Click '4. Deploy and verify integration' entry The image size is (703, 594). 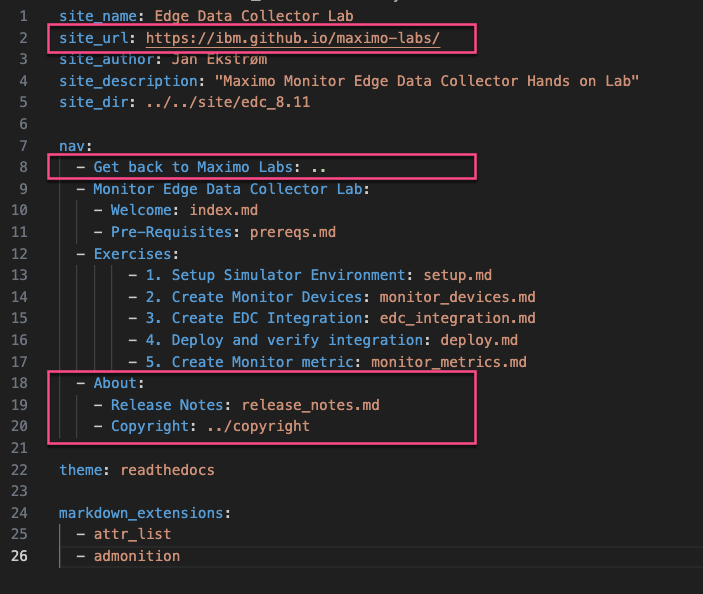pyautogui.click(x=284, y=340)
